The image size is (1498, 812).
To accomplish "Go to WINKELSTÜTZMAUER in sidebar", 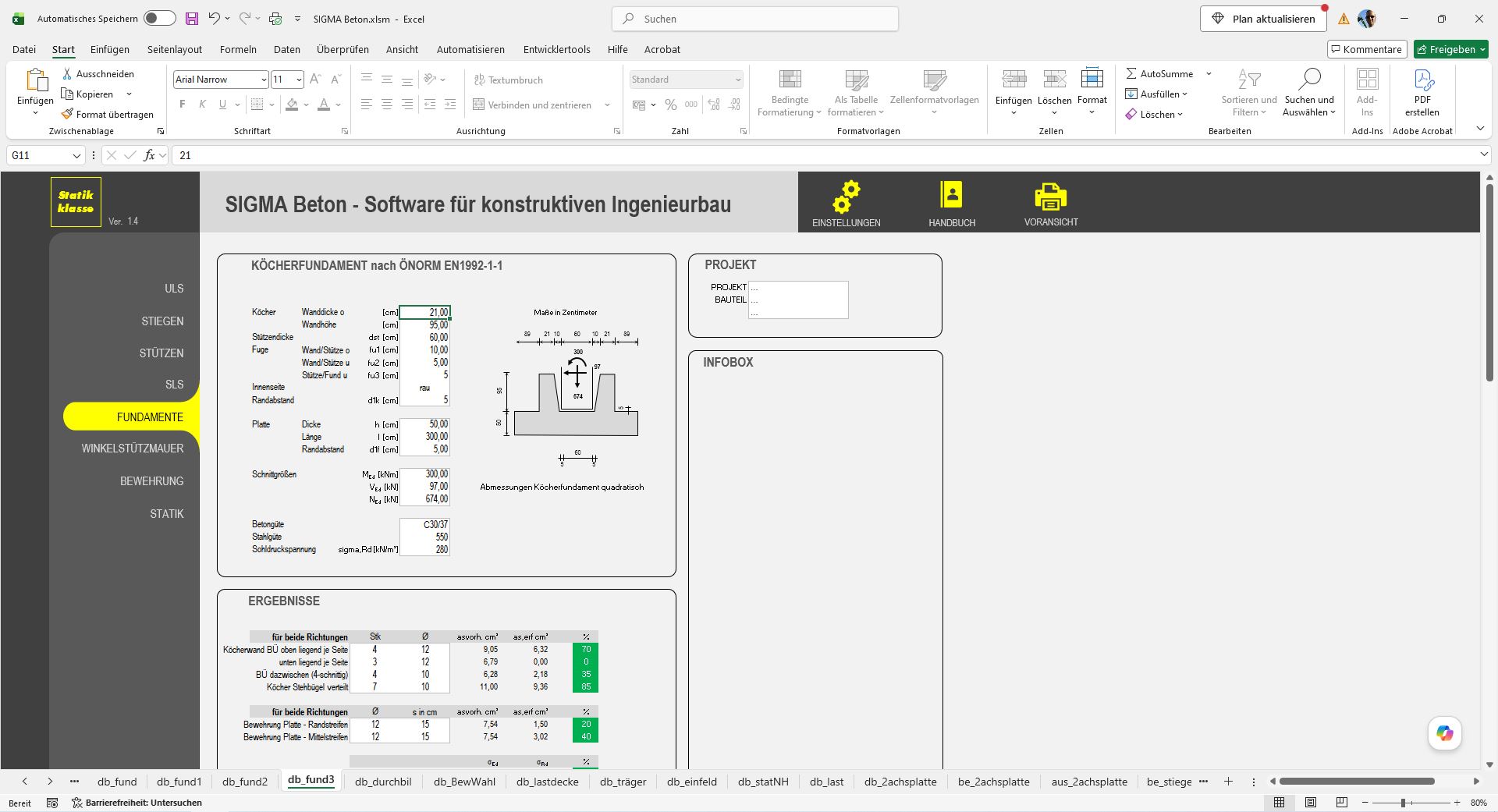I will click(x=133, y=449).
